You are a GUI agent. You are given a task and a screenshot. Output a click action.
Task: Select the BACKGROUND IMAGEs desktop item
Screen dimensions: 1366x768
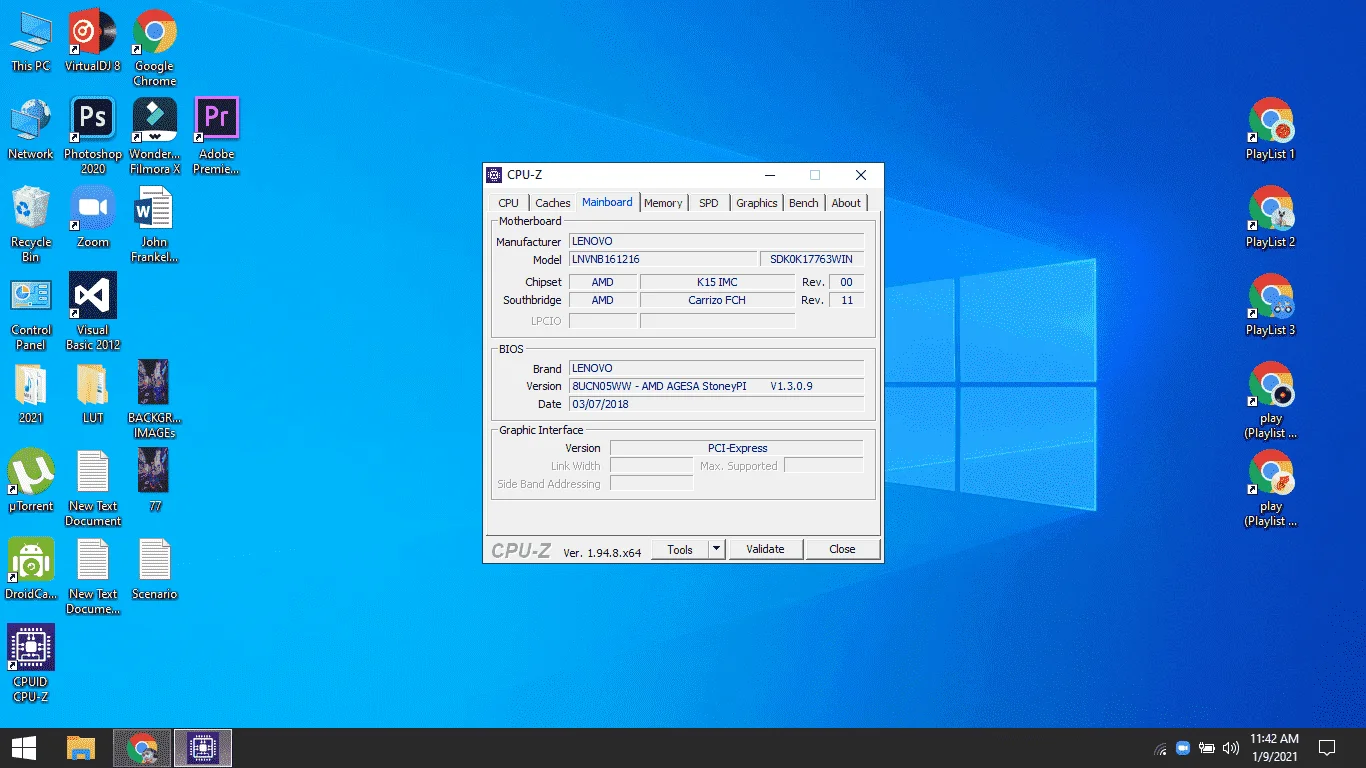coord(155,401)
